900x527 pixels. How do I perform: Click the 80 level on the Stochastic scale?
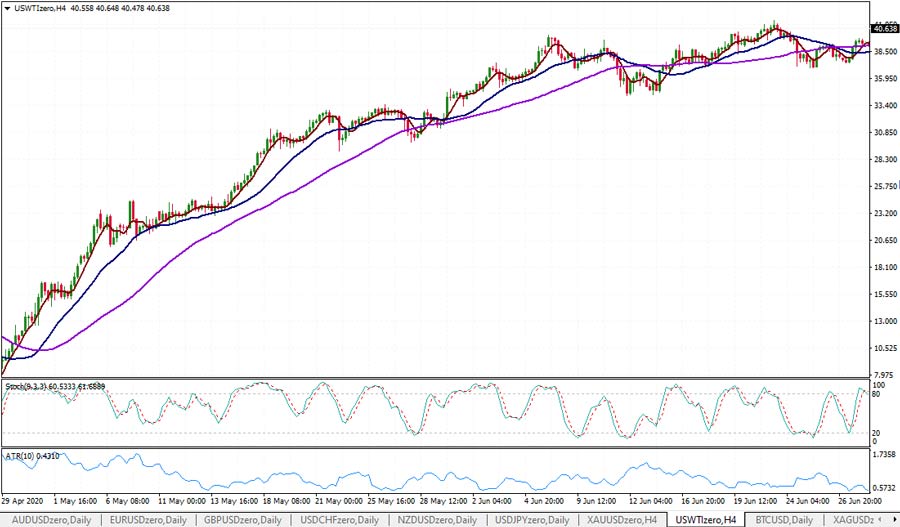pos(878,394)
